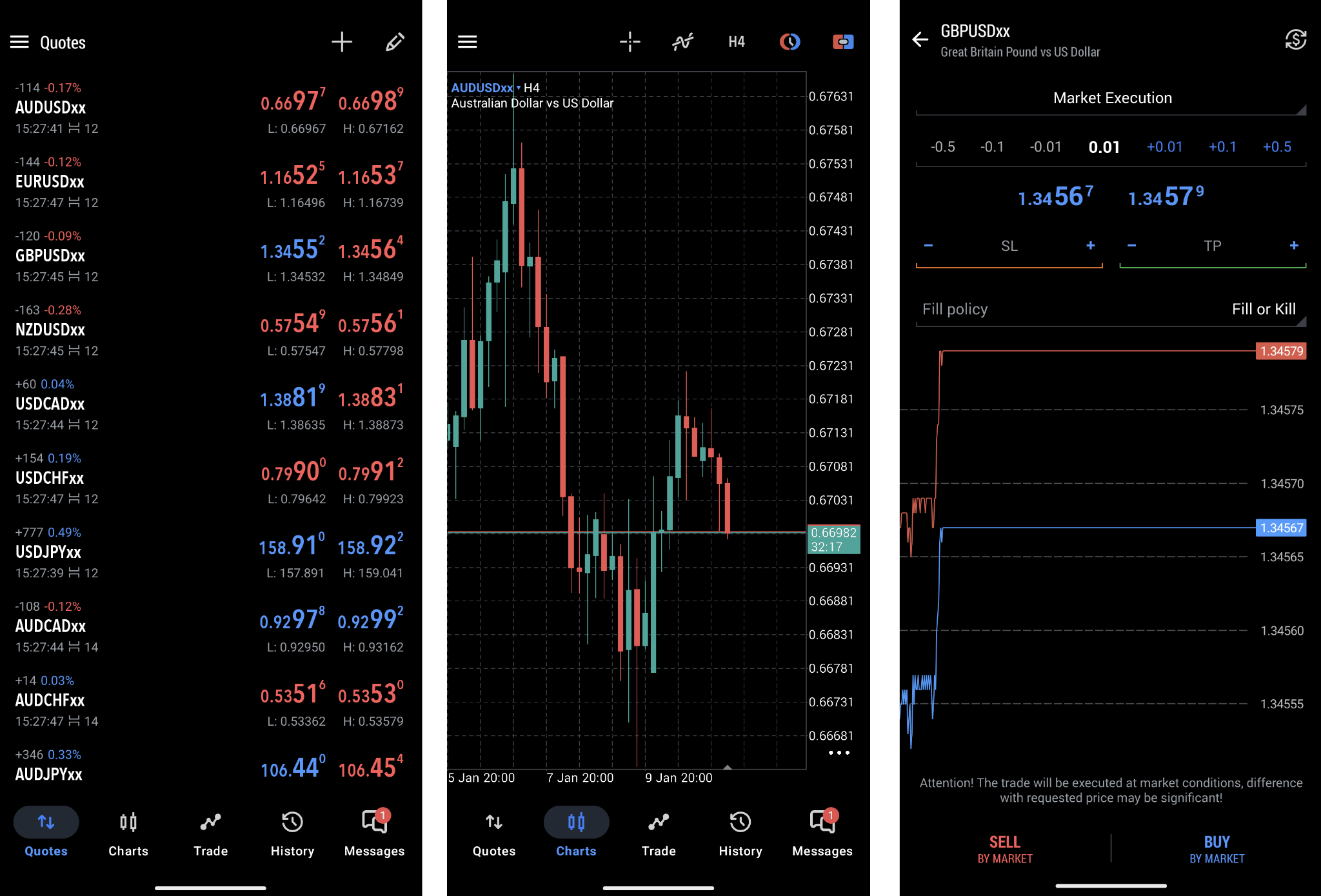
Task: Tap the SL input field
Action: (x=1009, y=246)
